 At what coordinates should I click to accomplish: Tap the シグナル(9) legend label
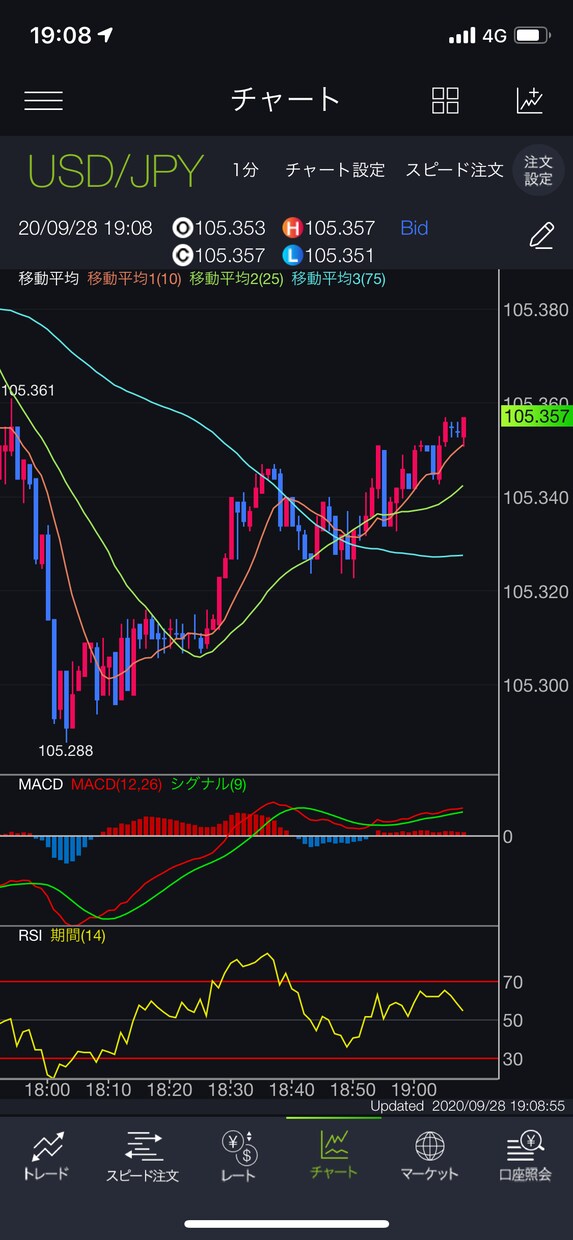click(x=209, y=784)
